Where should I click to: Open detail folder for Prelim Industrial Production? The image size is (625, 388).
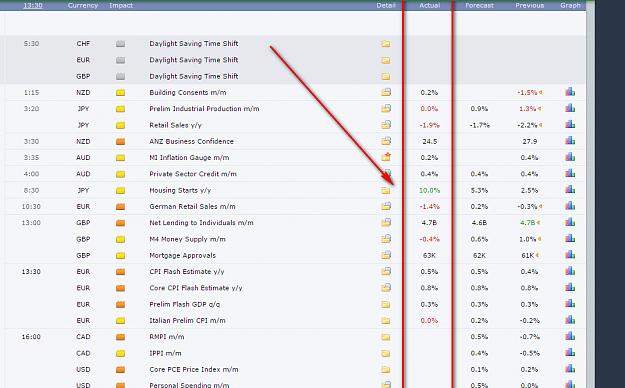[x=385, y=108]
